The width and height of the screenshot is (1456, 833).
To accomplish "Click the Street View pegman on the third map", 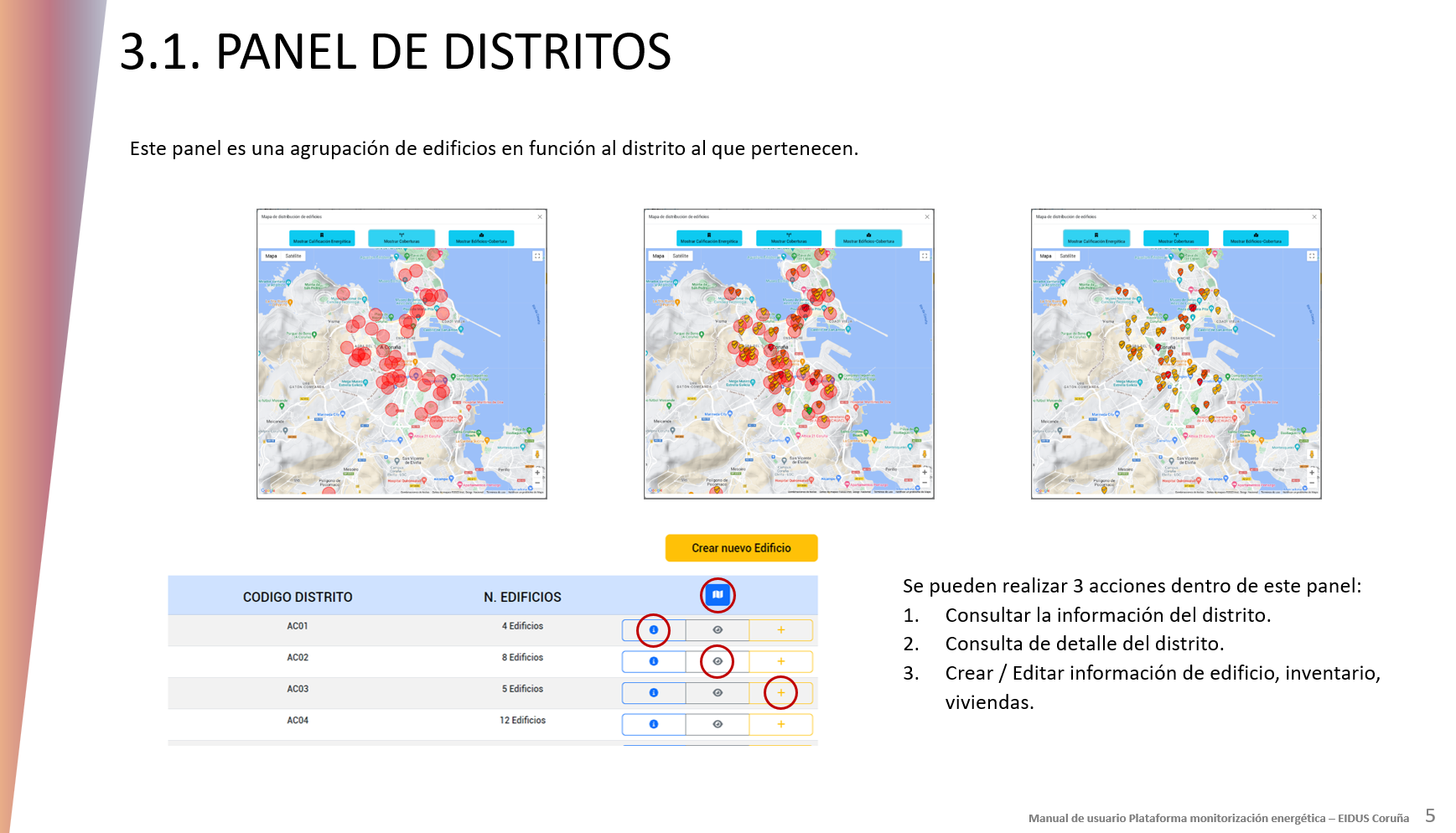I will pos(1312,455).
